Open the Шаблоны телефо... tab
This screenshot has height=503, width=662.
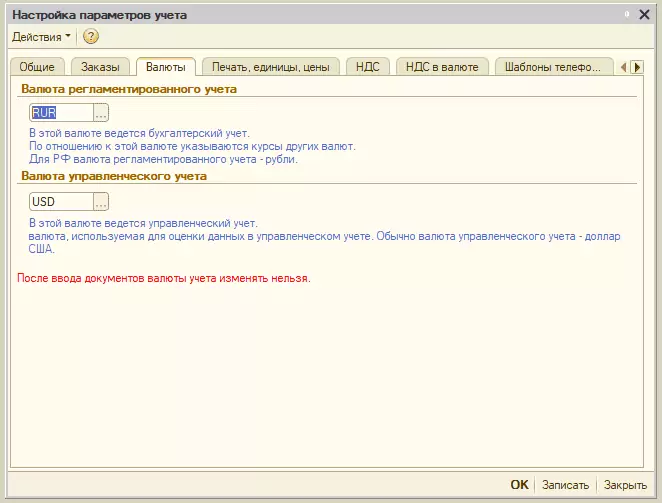tap(554, 67)
